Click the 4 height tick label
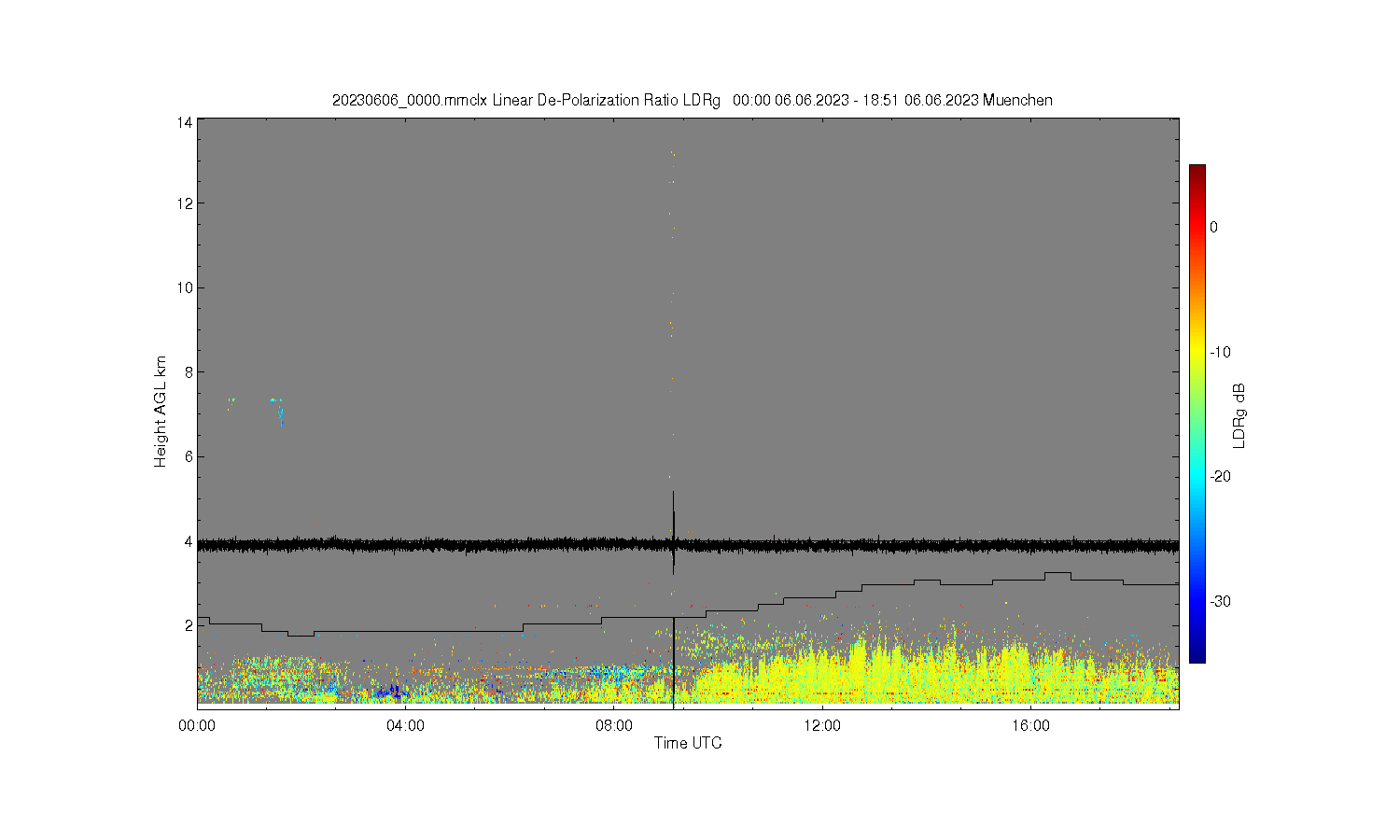Screen dimensions: 1400x840 pos(189,541)
